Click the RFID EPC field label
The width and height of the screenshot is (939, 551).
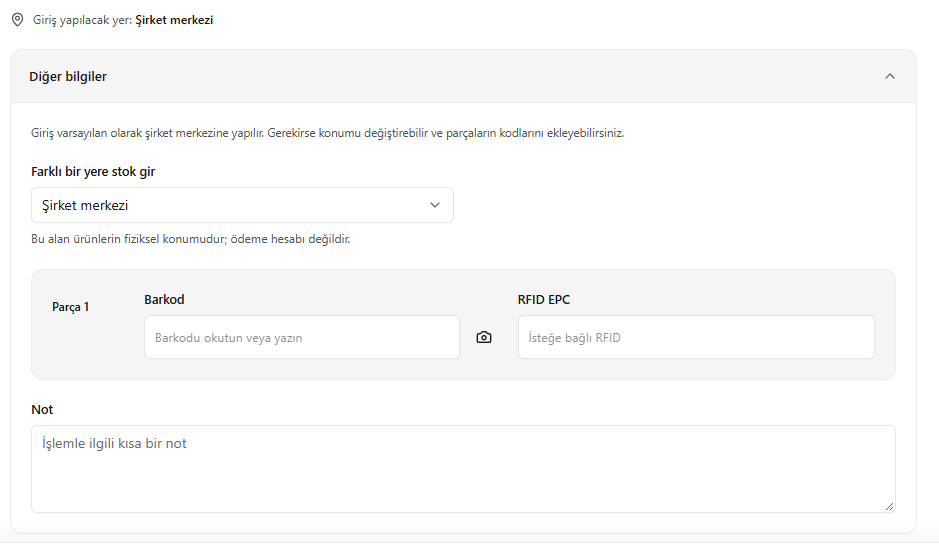pyautogui.click(x=544, y=299)
